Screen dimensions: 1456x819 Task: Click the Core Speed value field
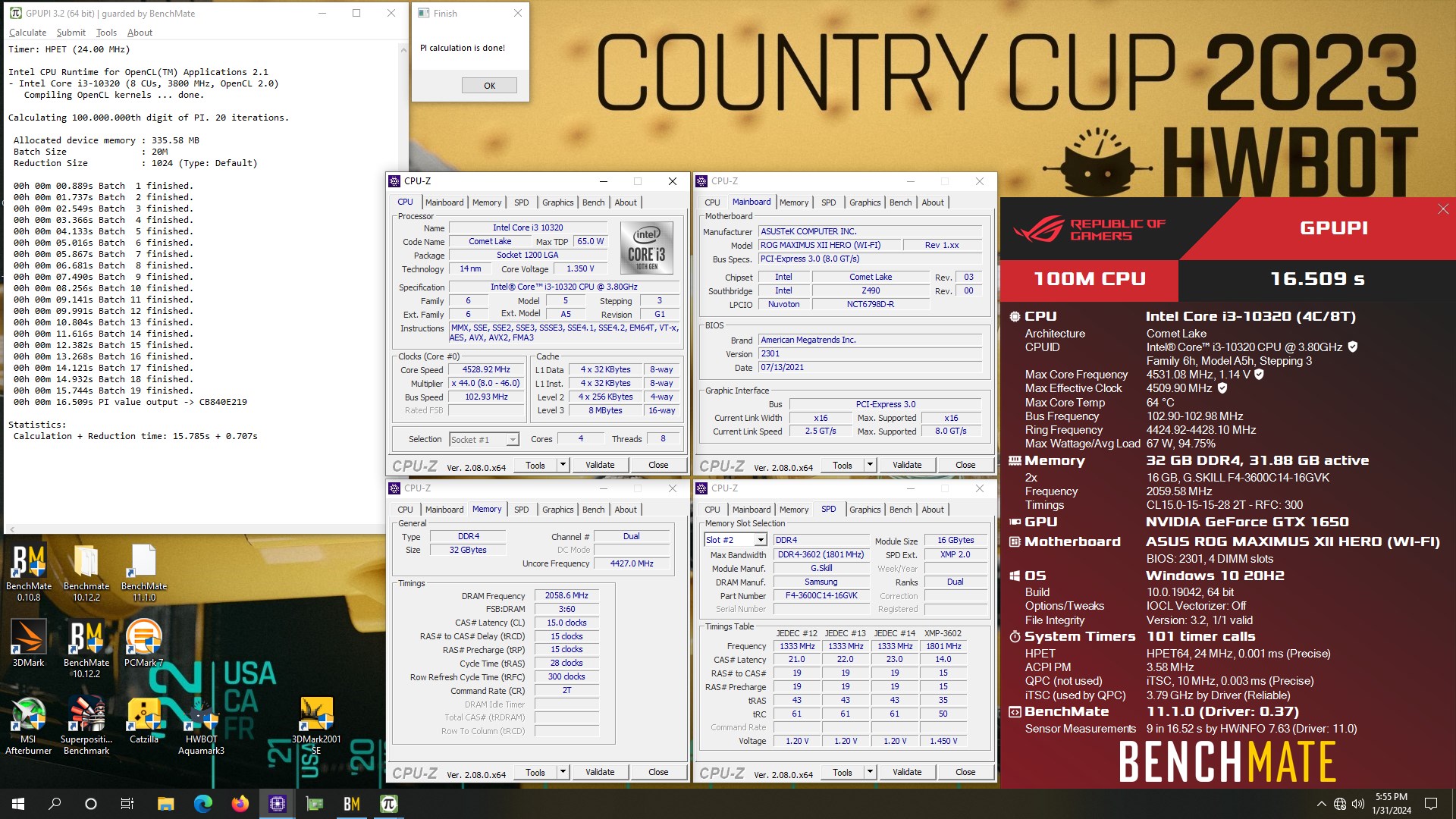486,370
